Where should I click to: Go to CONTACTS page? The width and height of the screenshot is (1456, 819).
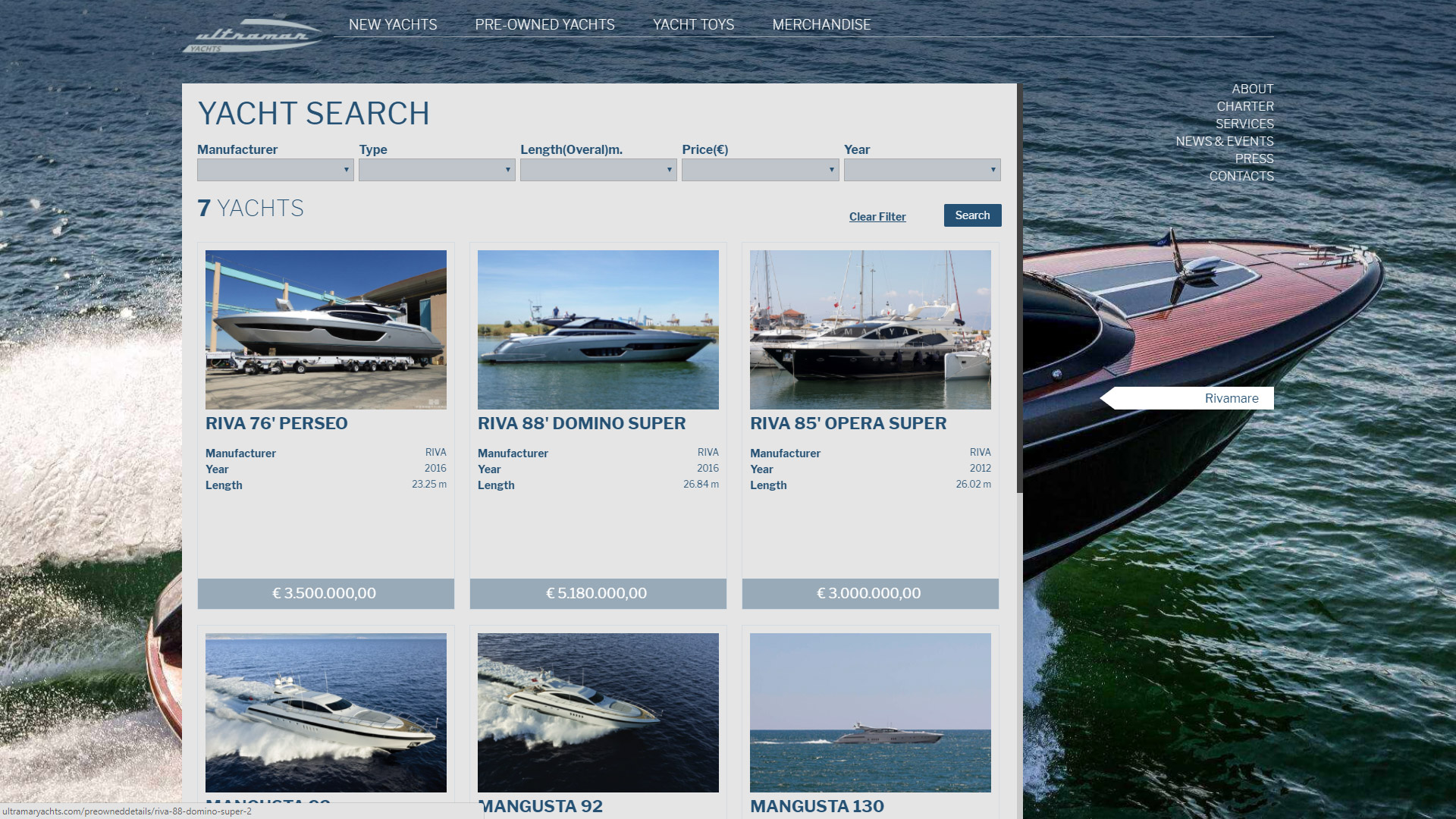coord(1241,176)
